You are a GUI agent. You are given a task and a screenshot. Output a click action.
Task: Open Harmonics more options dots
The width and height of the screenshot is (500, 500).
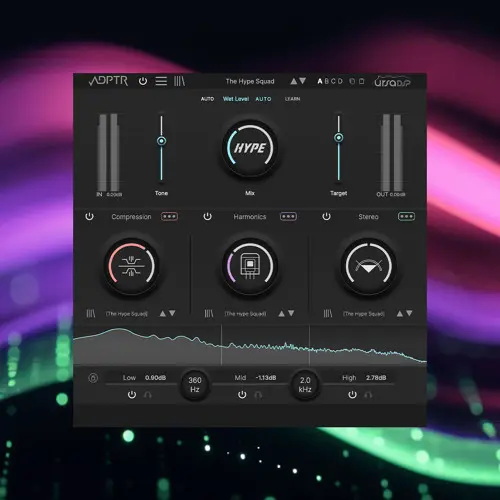tap(288, 217)
